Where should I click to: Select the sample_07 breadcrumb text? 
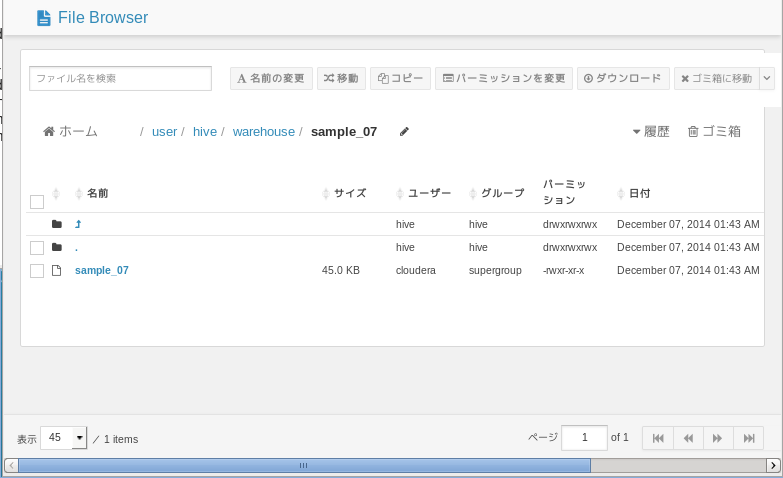pos(344,132)
